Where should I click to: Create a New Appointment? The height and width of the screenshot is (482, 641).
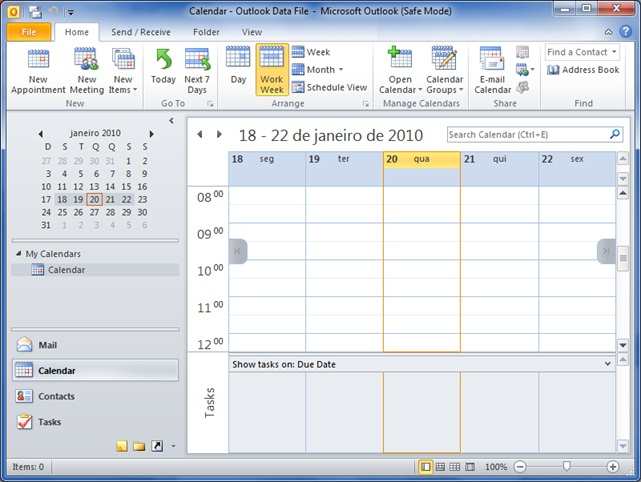point(38,71)
